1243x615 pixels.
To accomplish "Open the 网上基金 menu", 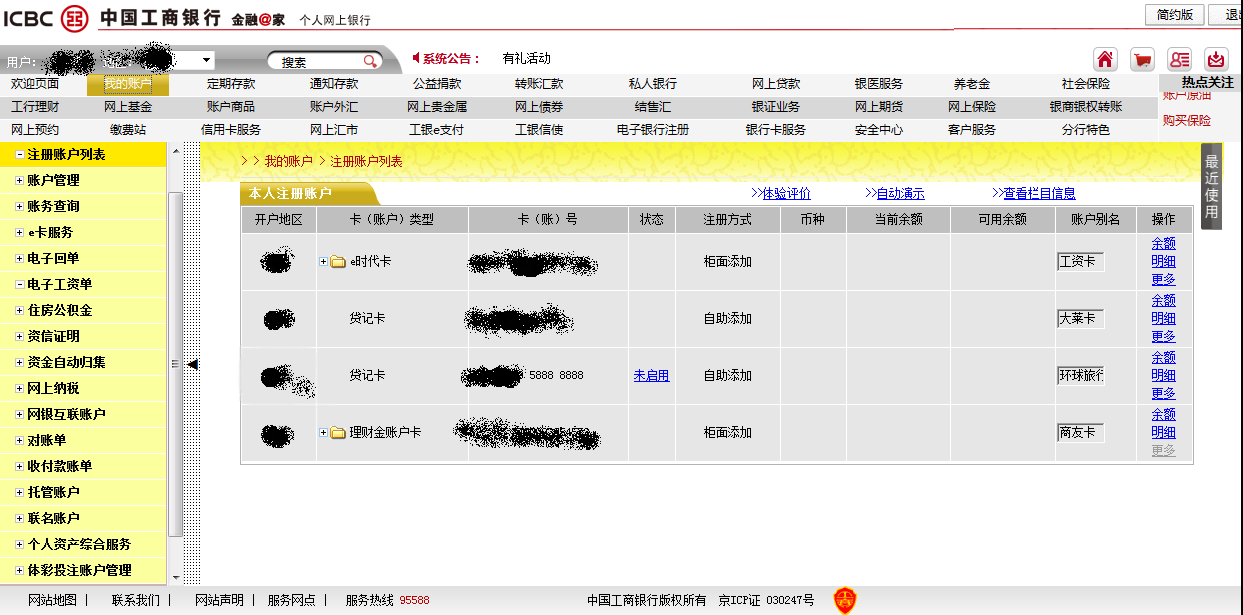I will pos(128,107).
